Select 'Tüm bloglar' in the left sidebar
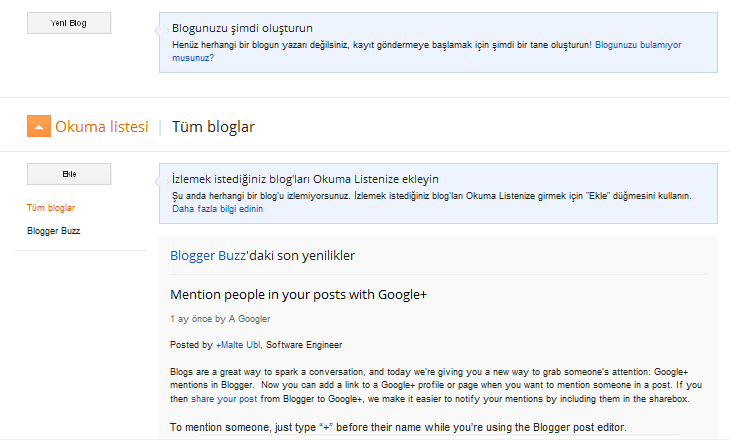The width and height of the screenshot is (730, 440). click(51, 208)
